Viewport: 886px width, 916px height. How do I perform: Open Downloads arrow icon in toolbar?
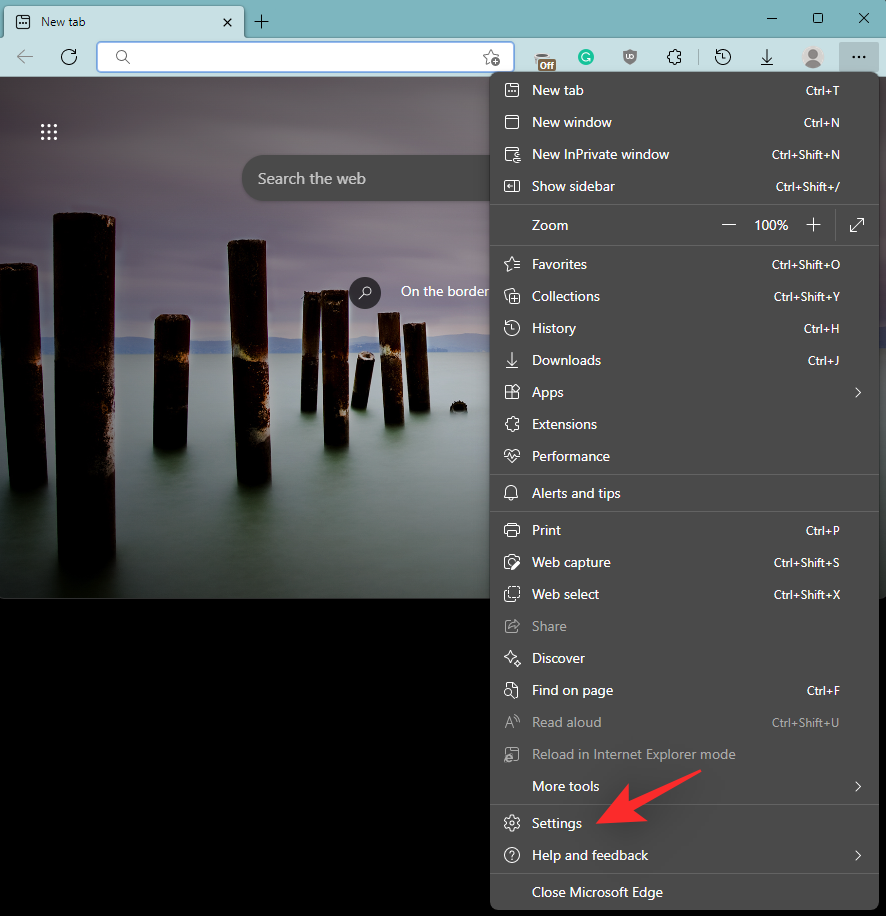pyautogui.click(x=767, y=57)
